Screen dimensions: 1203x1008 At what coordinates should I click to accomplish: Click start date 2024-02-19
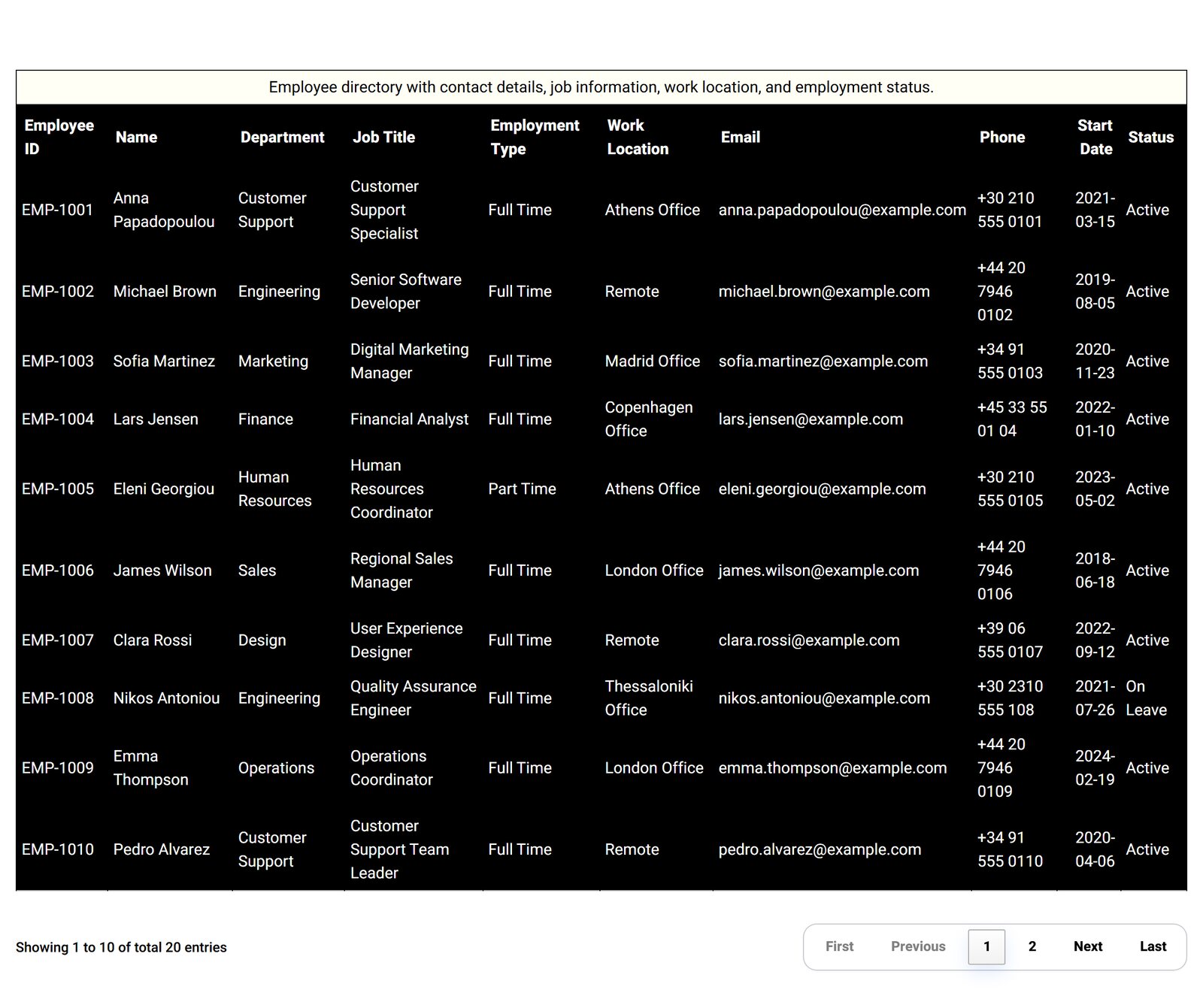tap(1095, 768)
